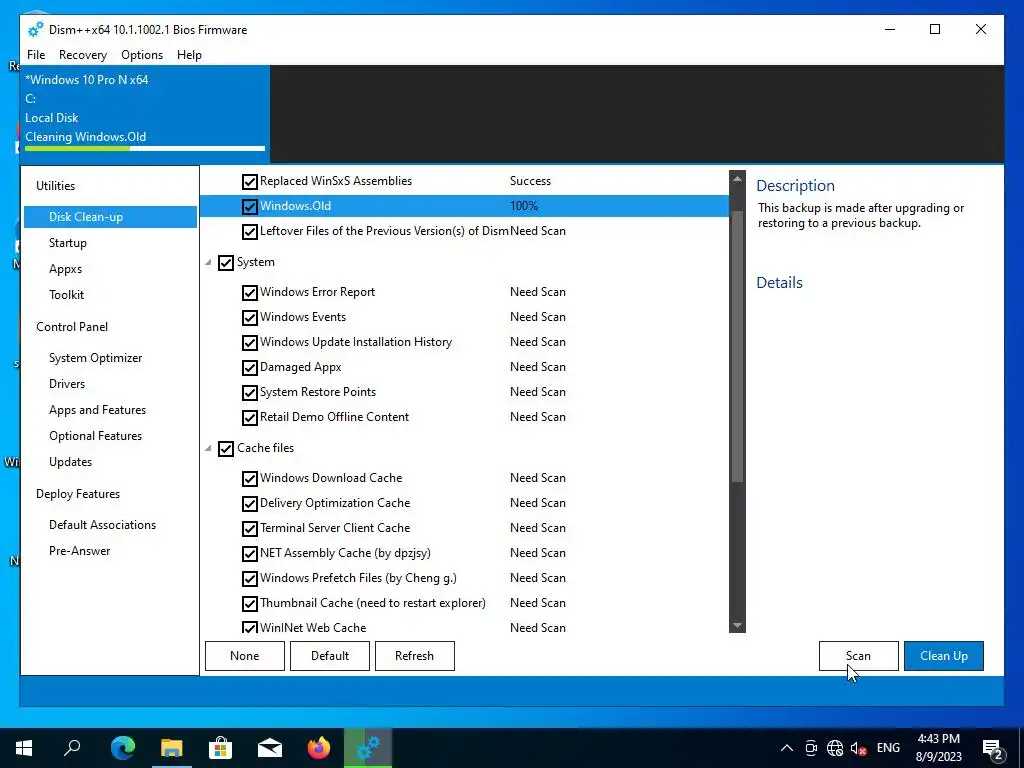Open Default Associations
1024x768 pixels.
point(103,525)
